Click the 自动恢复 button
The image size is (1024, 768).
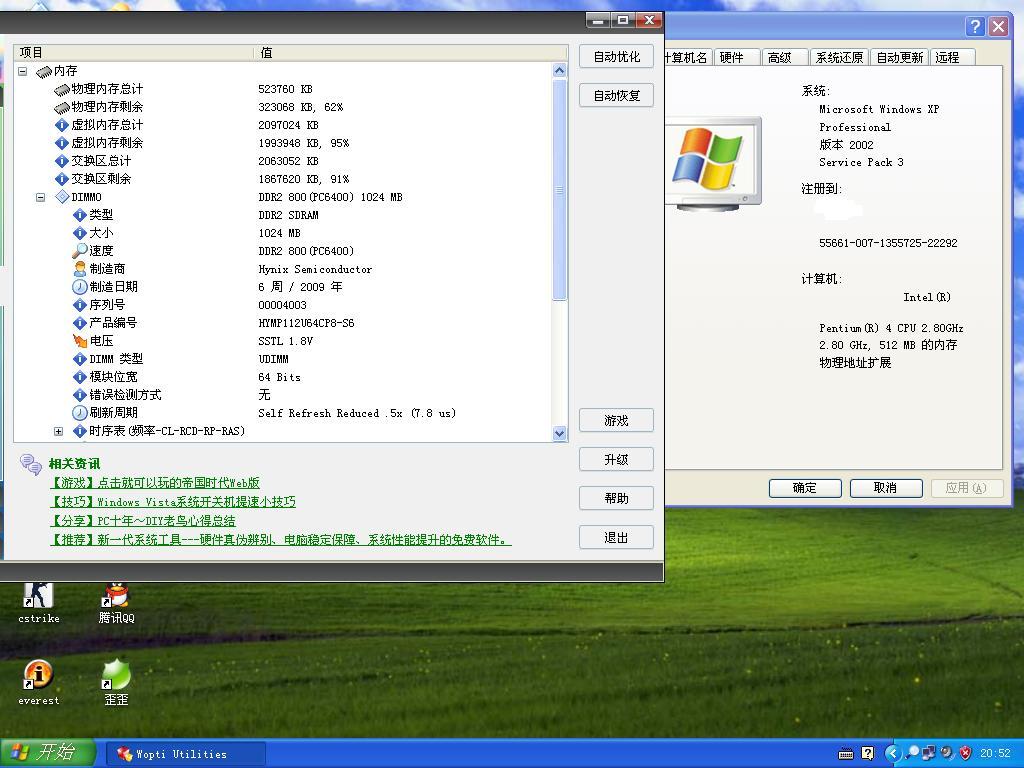[x=616, y=96]
